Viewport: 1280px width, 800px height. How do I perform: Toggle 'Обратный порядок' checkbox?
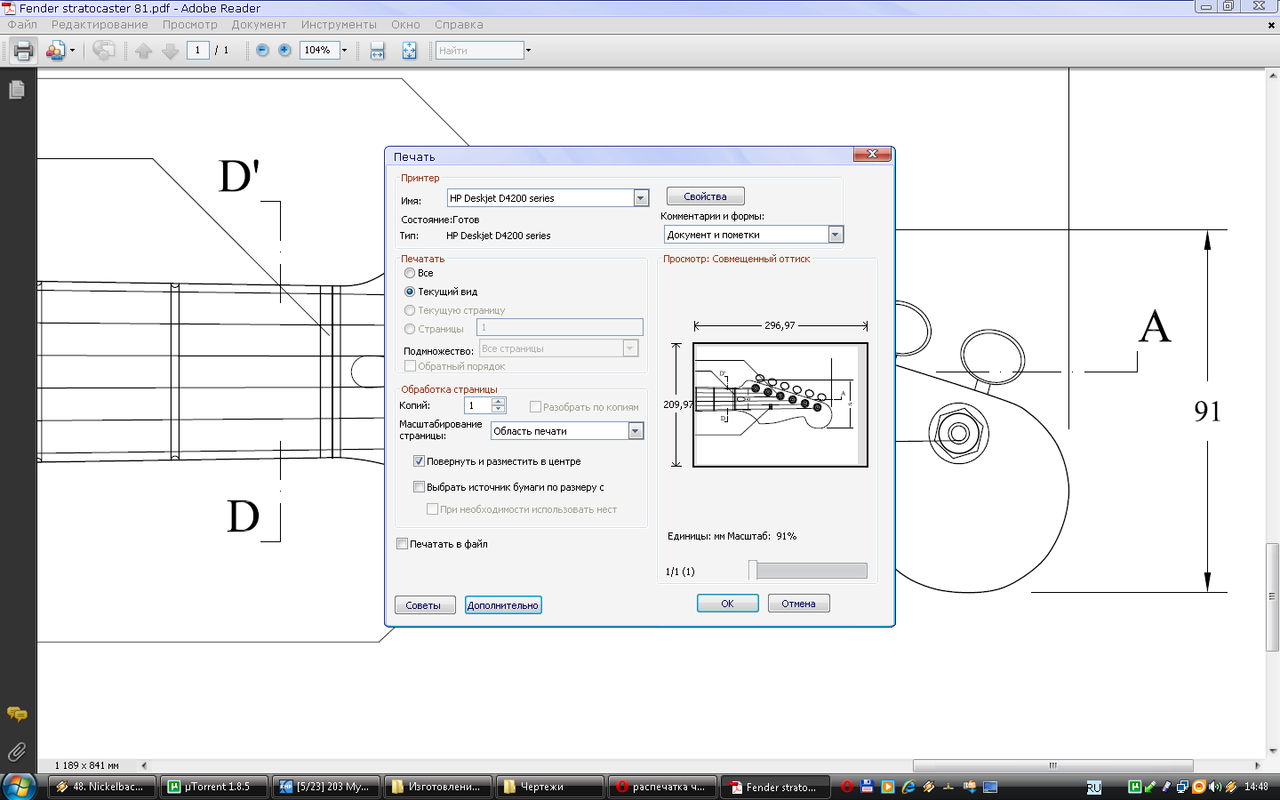click(410, 367)
